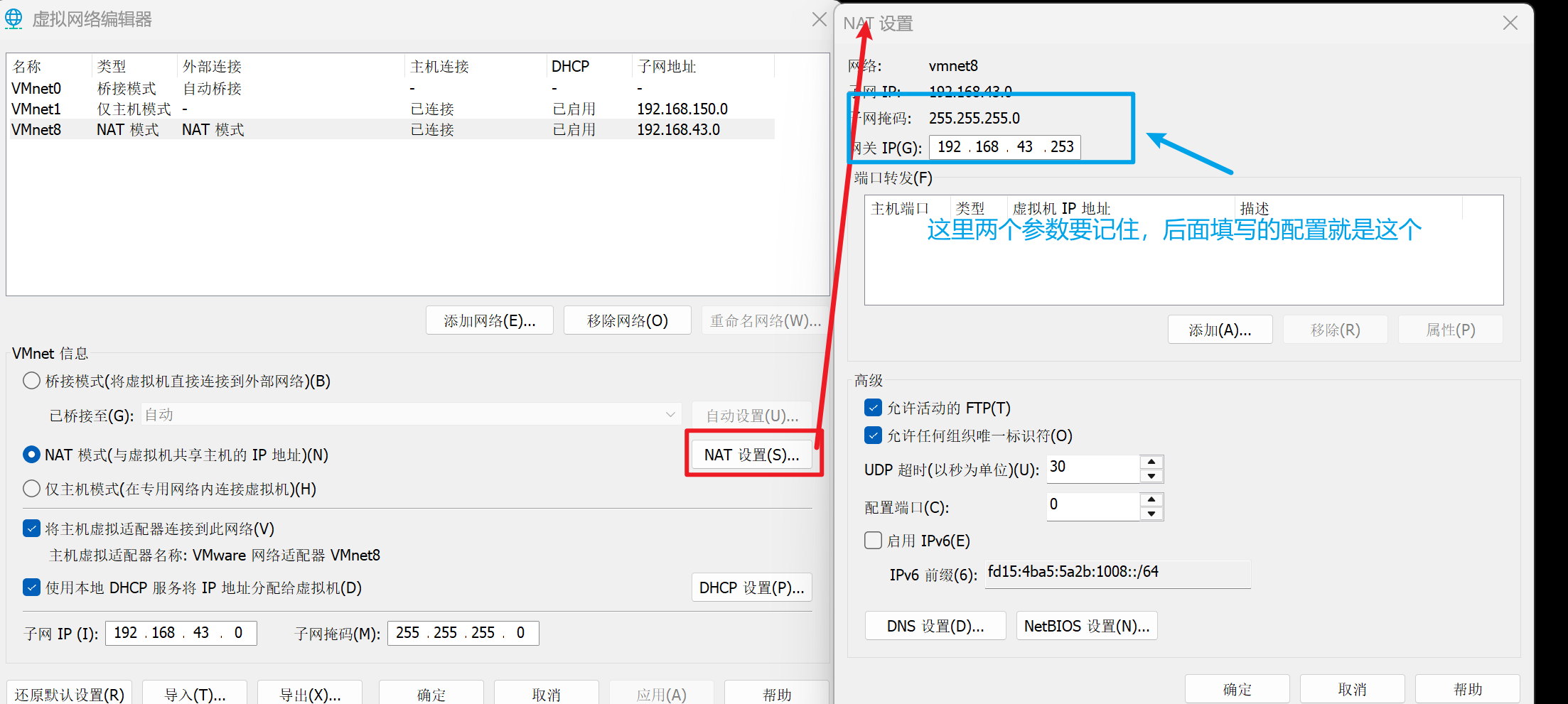Click 还原默认设置(R) button
This screenshot has height=704, width=1568.
[x=70, y=694]
